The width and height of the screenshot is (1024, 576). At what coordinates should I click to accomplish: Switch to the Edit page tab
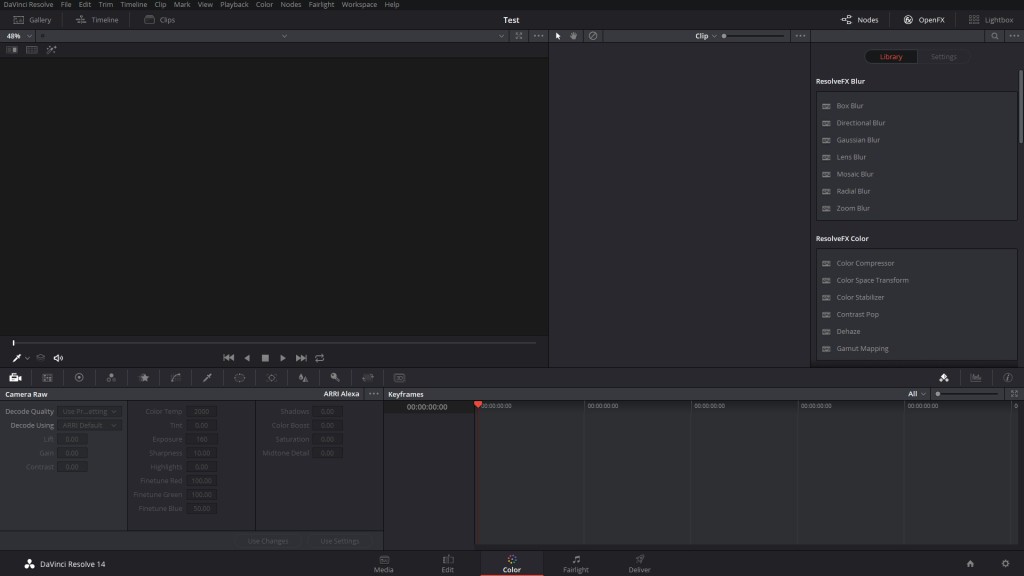[x=447, y=564]
